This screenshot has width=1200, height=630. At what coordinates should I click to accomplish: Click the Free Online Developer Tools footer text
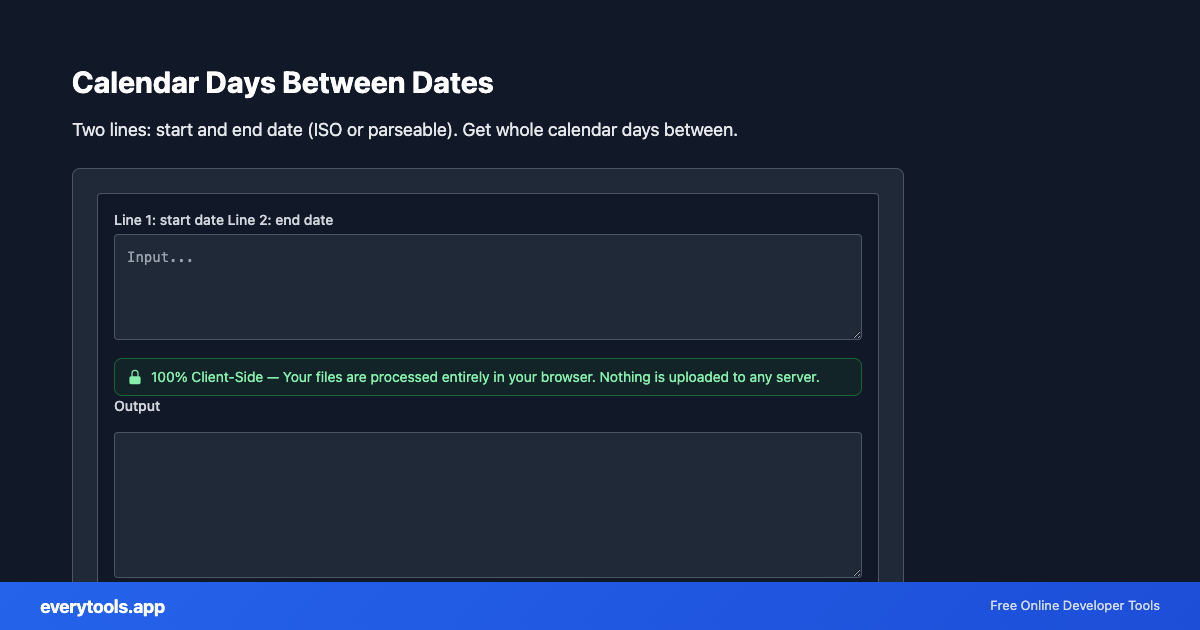tap(1074, 605)
